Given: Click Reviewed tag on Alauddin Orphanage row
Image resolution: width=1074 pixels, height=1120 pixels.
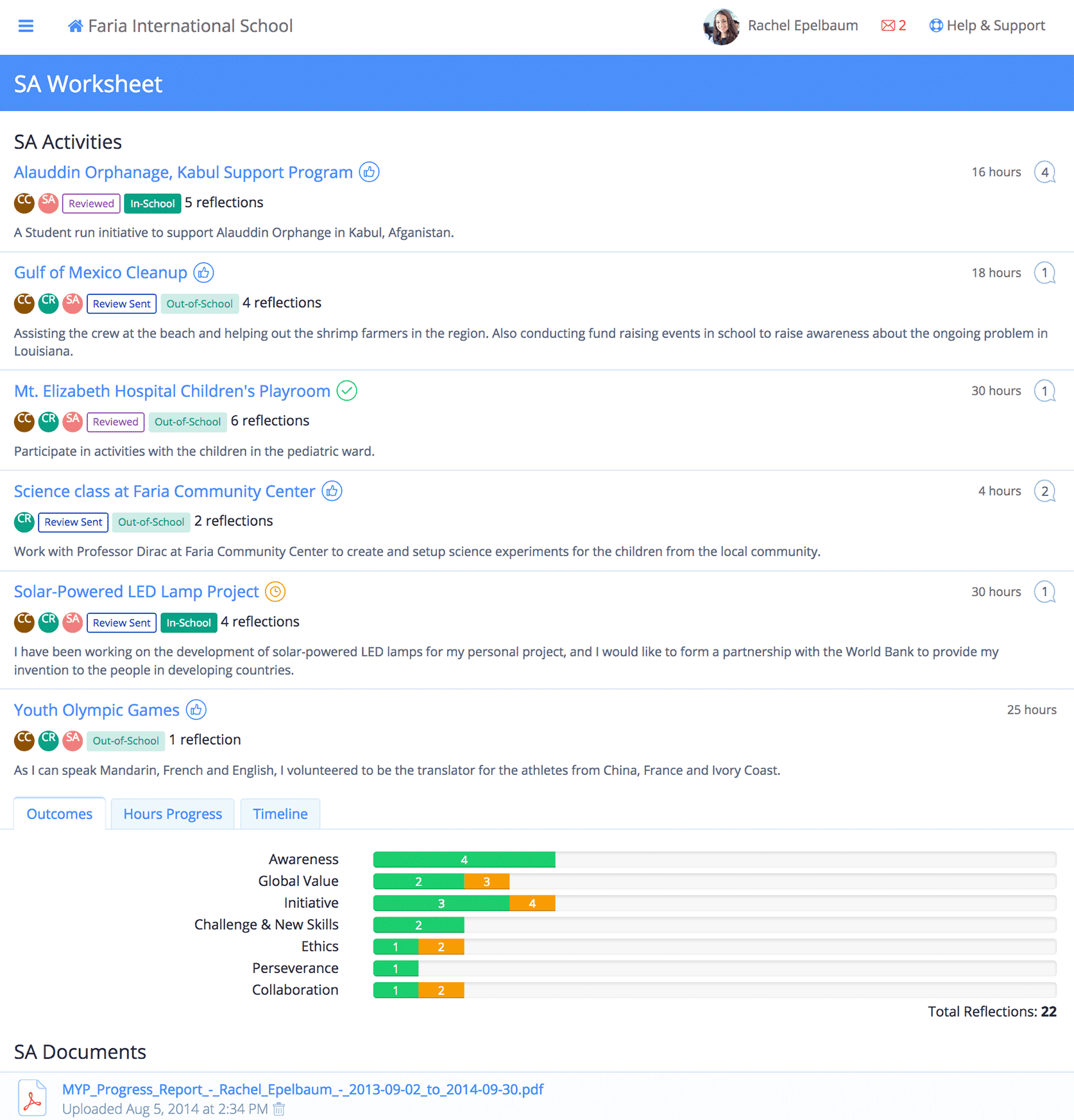Looking at the screenshot, I should pyautogui.click(x=91, y=203).
